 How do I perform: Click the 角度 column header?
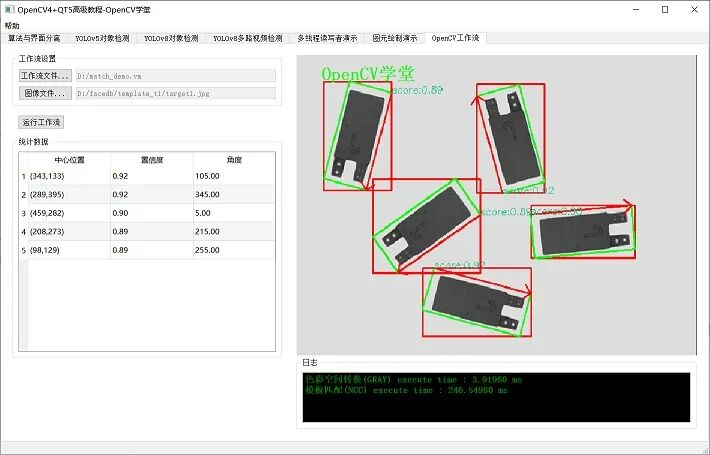click(234, 160)
